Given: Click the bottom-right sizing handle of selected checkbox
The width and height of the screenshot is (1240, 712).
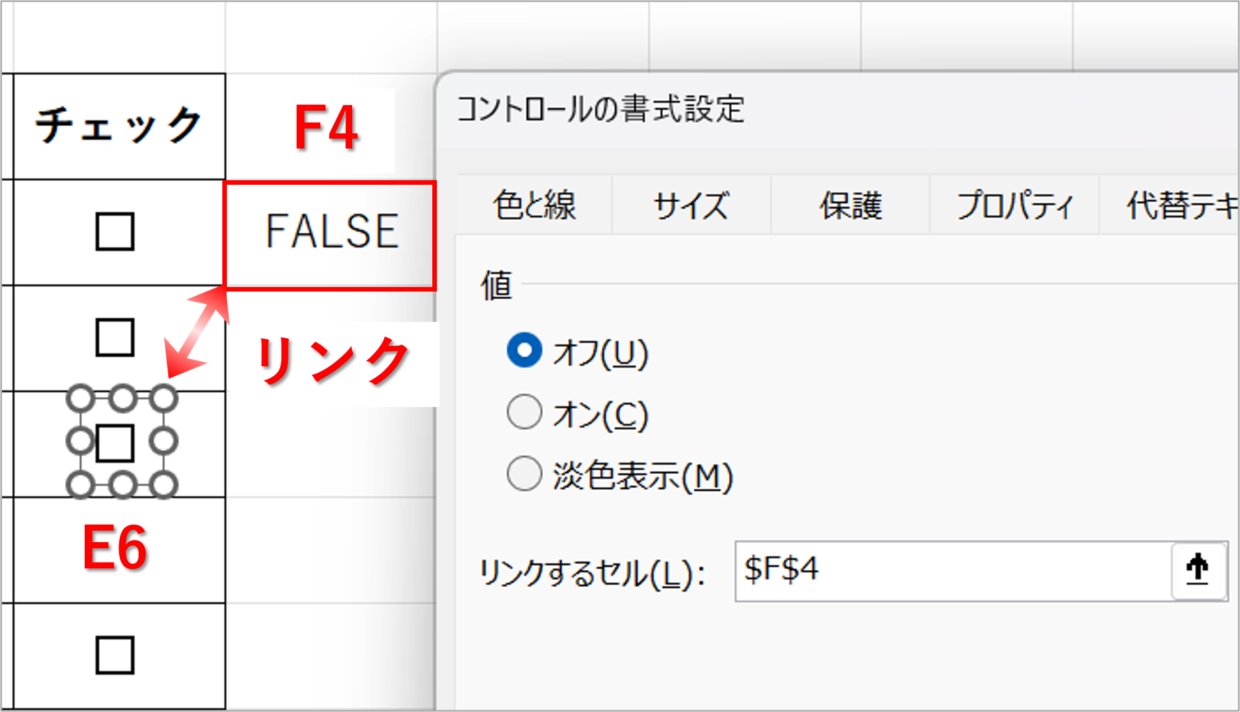Looking at the screenshot, I should point(165,484).
